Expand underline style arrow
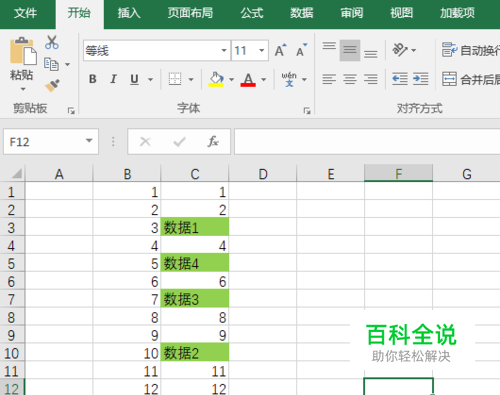 pos(150,80)
